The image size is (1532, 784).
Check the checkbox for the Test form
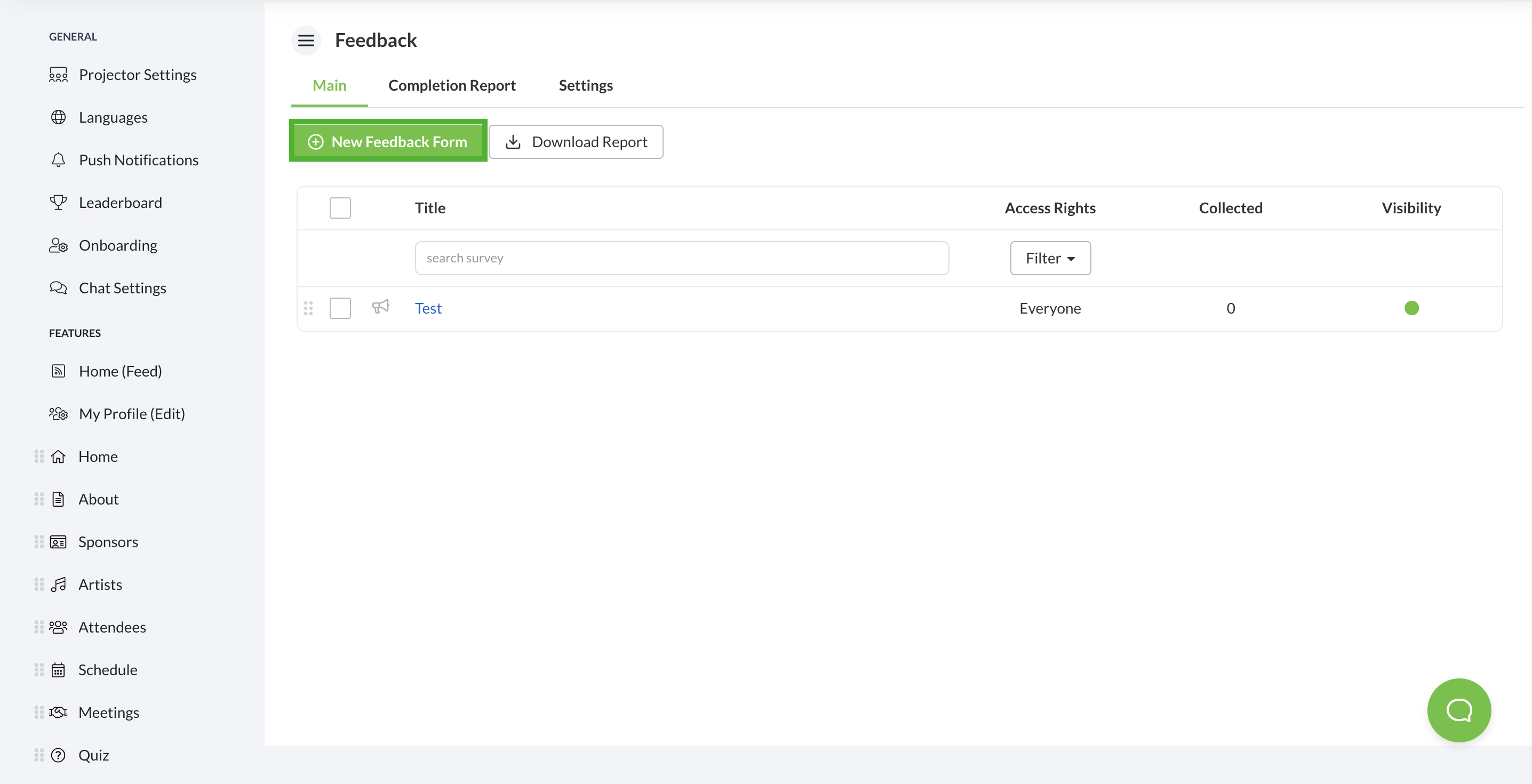point(340,308)
